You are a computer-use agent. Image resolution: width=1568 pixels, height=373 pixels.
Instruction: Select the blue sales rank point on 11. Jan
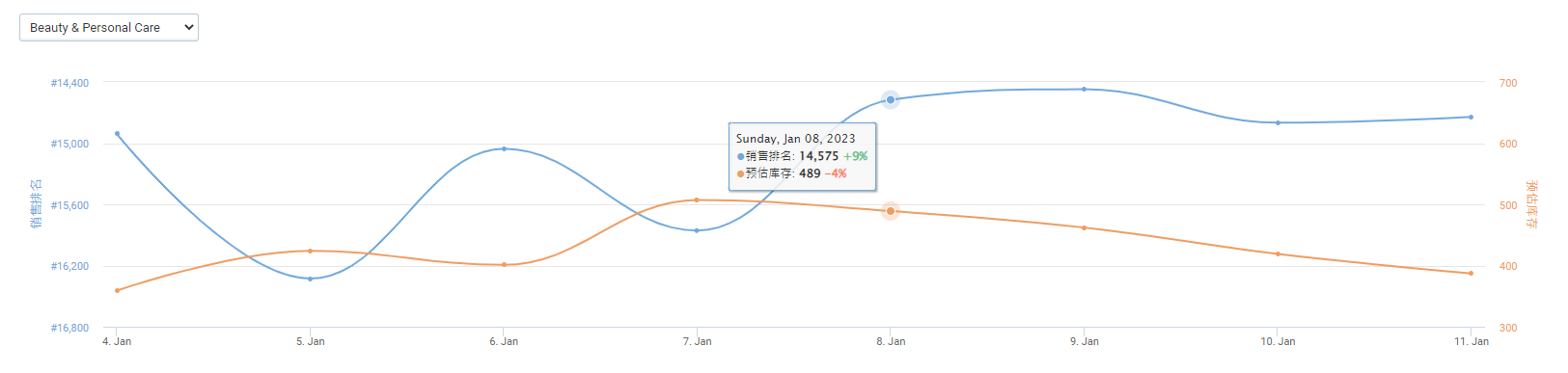pyautogui.click(x=1471, y=117)
